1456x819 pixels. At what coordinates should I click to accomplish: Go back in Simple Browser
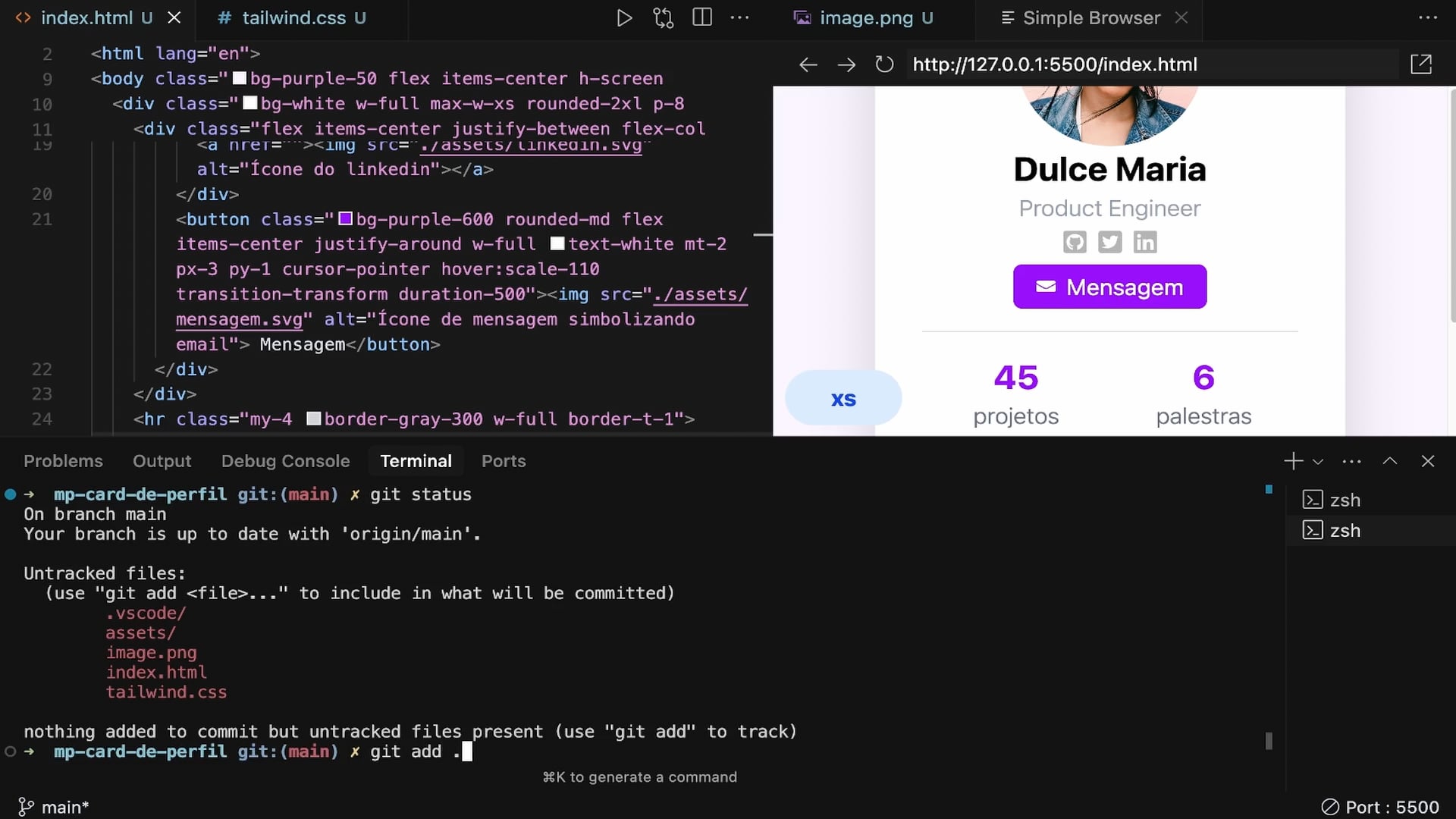pos(808,64)
